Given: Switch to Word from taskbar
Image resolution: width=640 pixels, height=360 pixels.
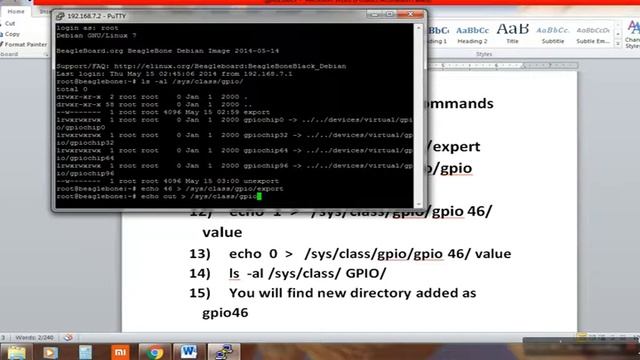Looking at the screenshot, I should (x=188, y=352).
